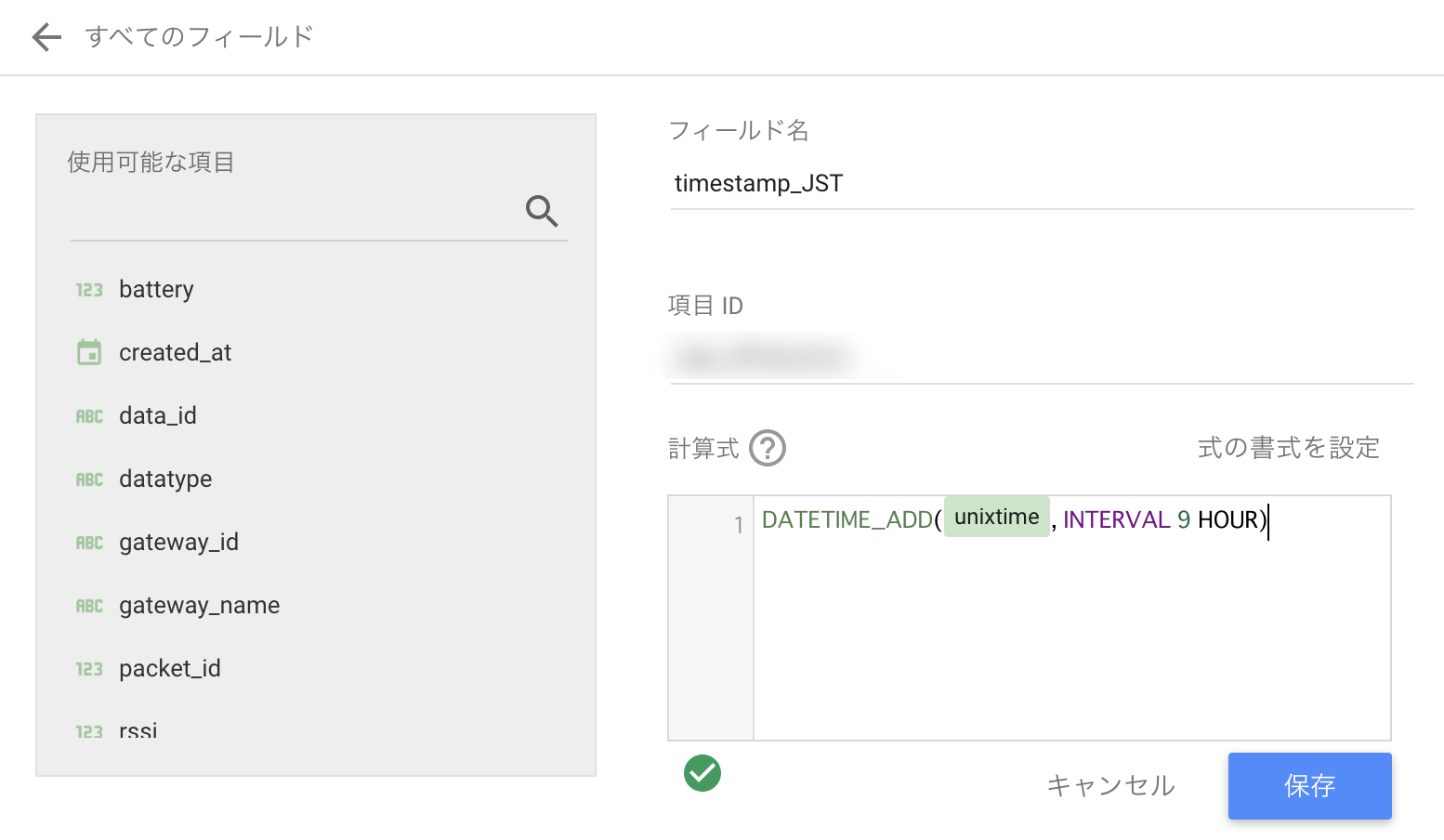Screen dimensions: 1444x840
Task: Open the search for available fields
Action: pyautogui.click(x=542, y=212)
